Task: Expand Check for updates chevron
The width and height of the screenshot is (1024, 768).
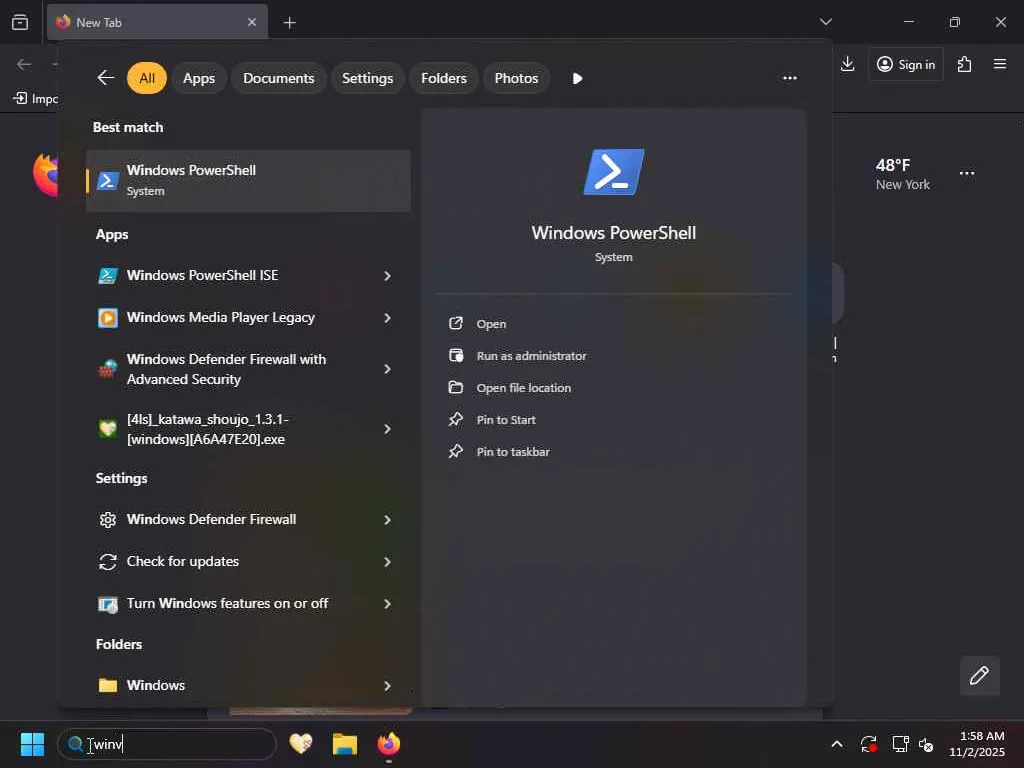Action: [x=387, y=562]
